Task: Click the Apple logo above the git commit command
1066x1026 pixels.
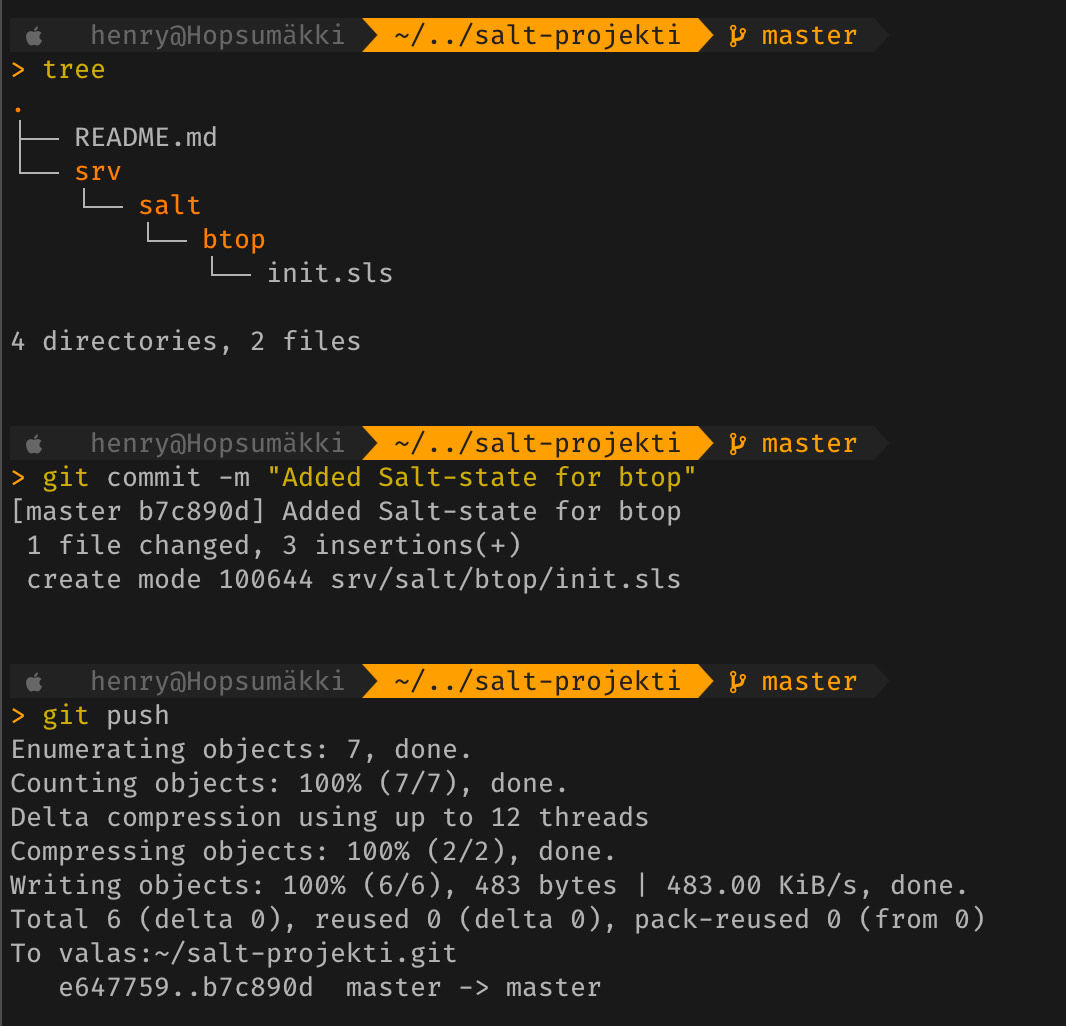Action: pos(35,444)
